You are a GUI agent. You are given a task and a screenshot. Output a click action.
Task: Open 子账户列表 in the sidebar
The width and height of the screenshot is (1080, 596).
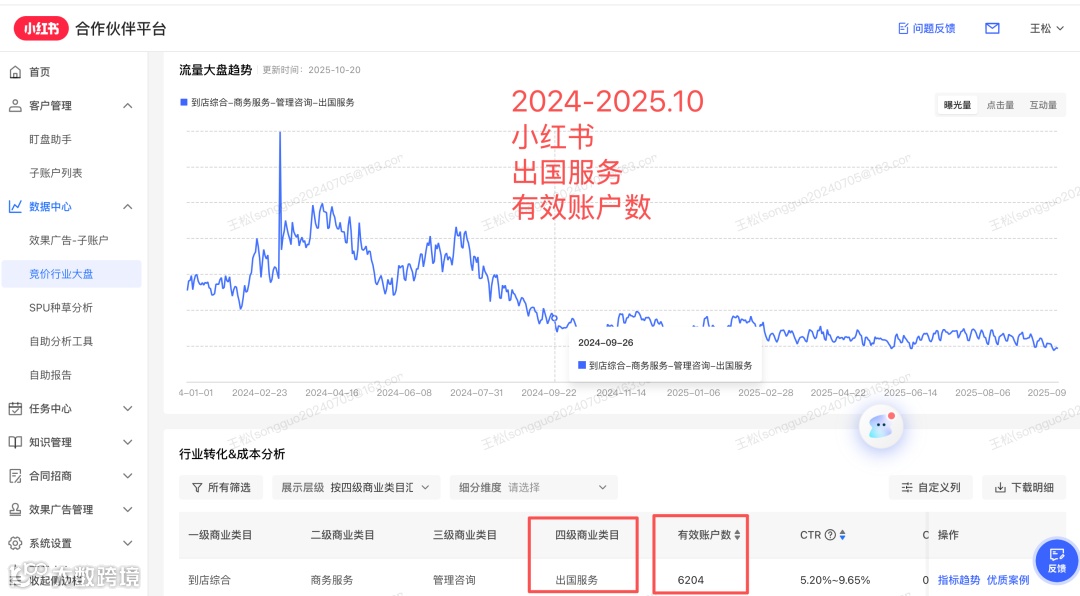click(56, 173)
